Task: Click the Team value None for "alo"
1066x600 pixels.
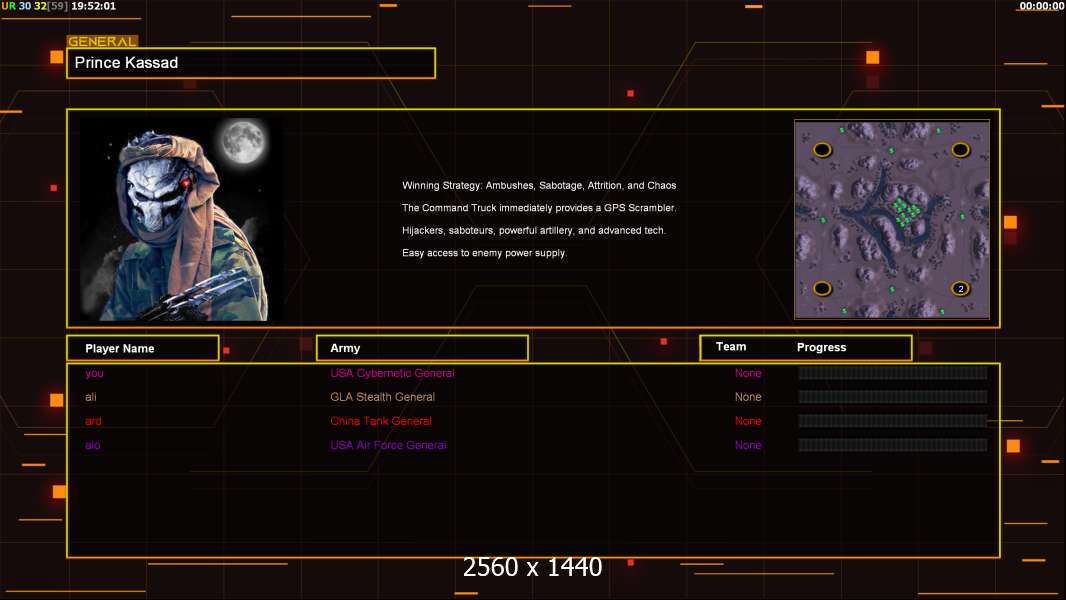Action: click(748, 445)
